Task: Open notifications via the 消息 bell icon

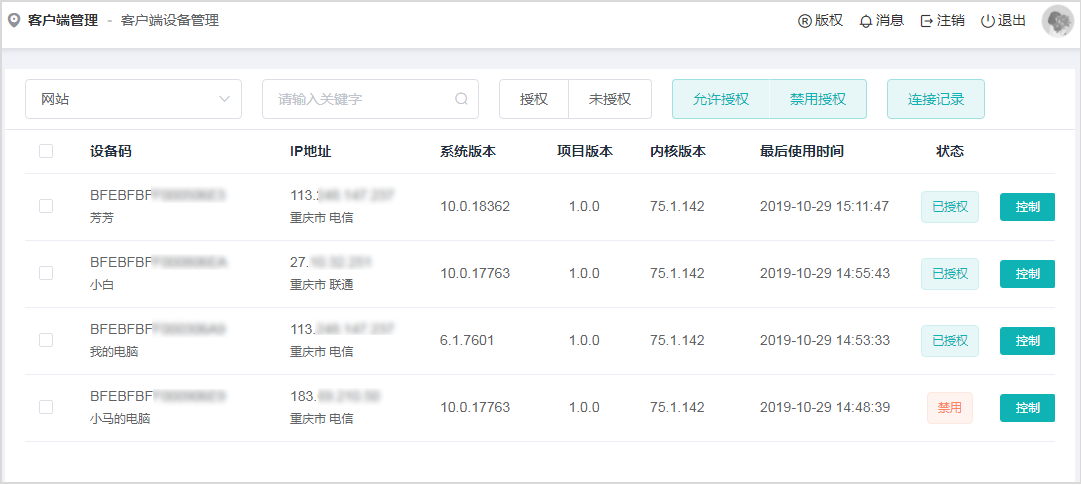Action: coord(866,21)
